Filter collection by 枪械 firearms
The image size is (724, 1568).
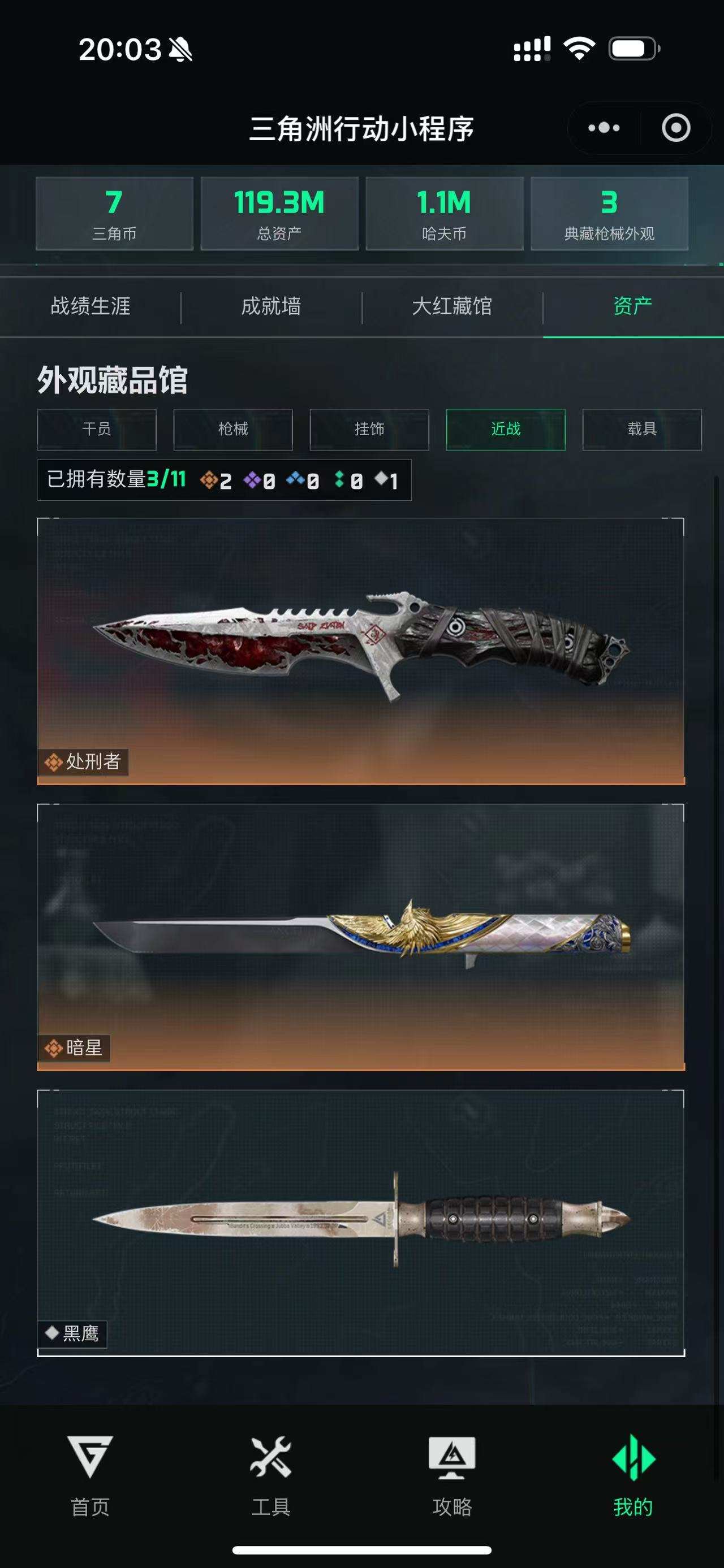(233, 429)
